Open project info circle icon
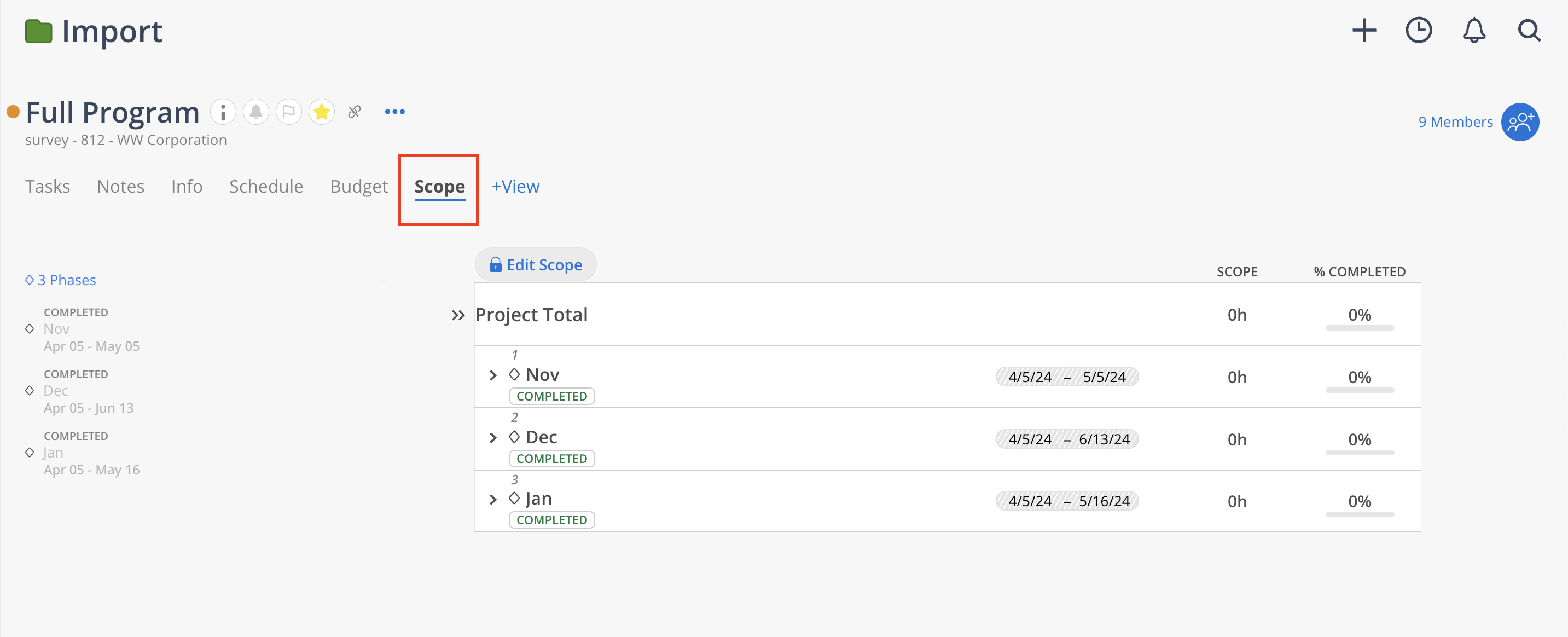Screen dimensions: 1568x637 tap(223, 112)
